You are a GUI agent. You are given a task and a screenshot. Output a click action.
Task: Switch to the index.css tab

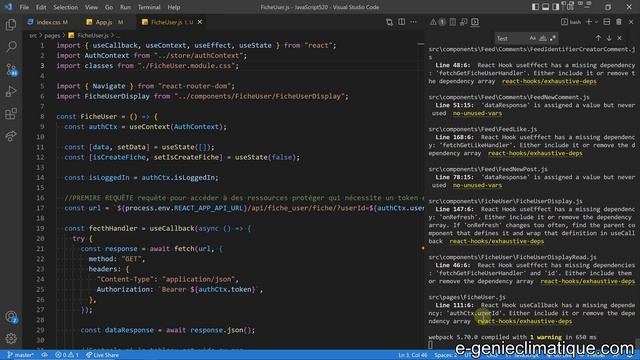[48, 22]
